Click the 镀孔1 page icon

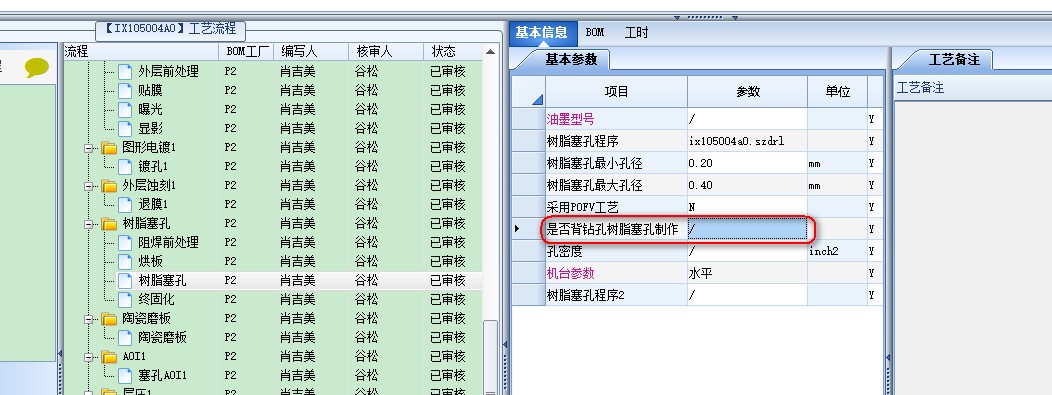[x=125, y=166]
